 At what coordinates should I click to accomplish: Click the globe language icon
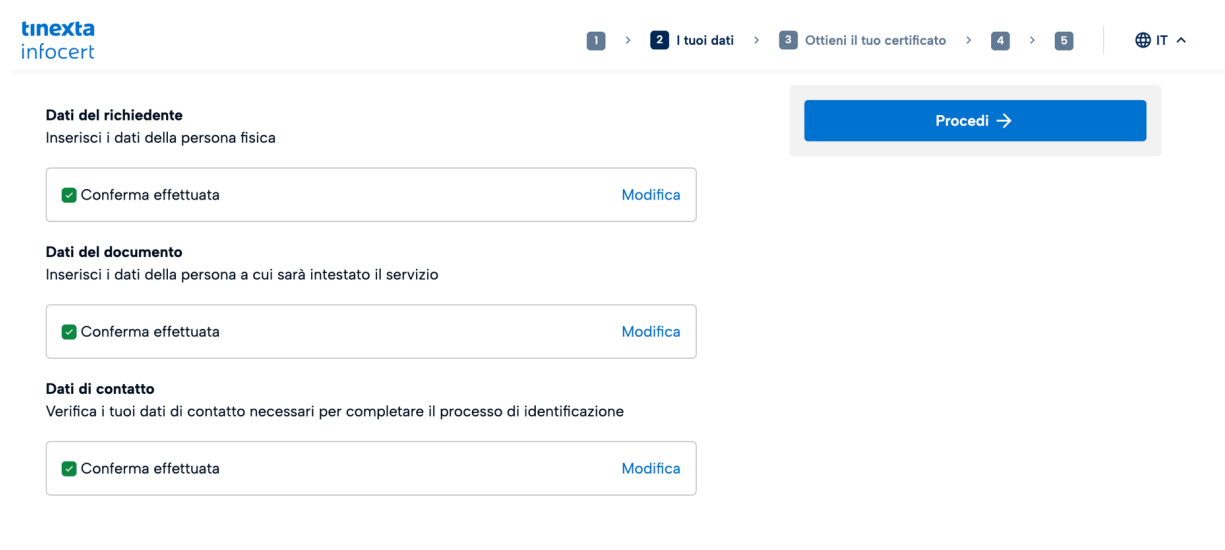[1143, 41]
